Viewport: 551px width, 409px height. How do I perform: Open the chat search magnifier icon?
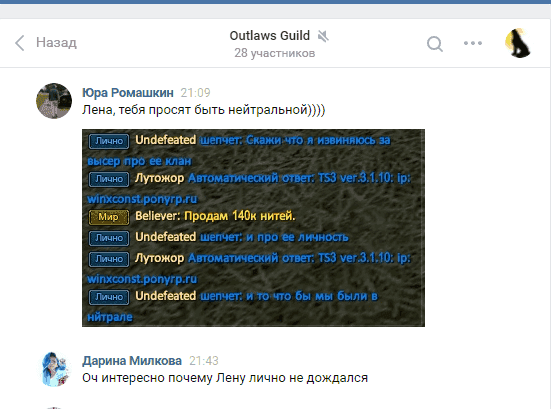click(435, 44)
